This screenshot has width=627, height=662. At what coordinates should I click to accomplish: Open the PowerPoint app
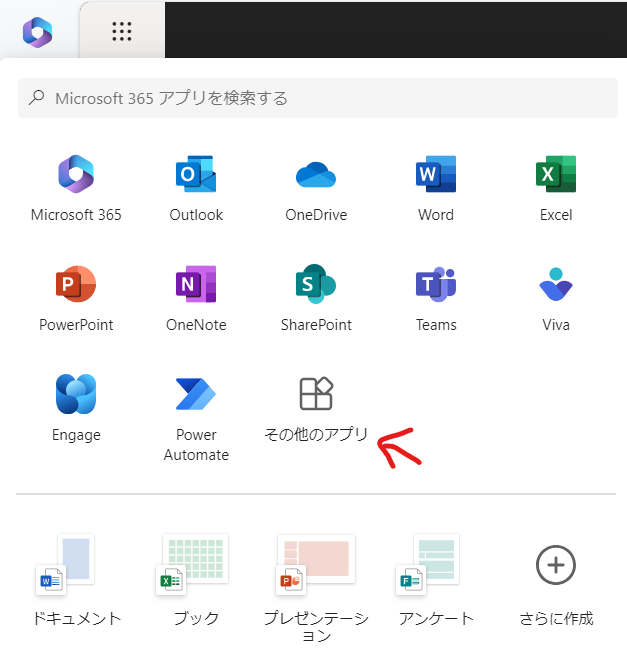click(x=76, y=298)
